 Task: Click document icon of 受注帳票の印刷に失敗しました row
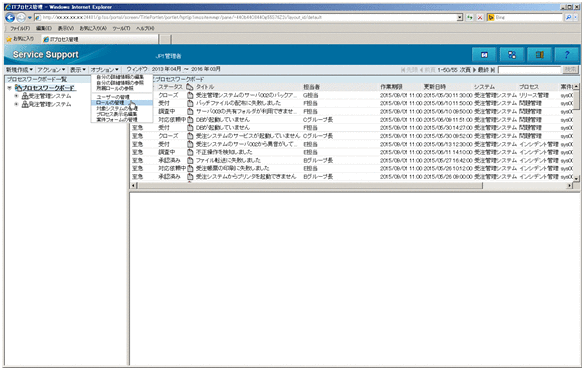[190, 169]
